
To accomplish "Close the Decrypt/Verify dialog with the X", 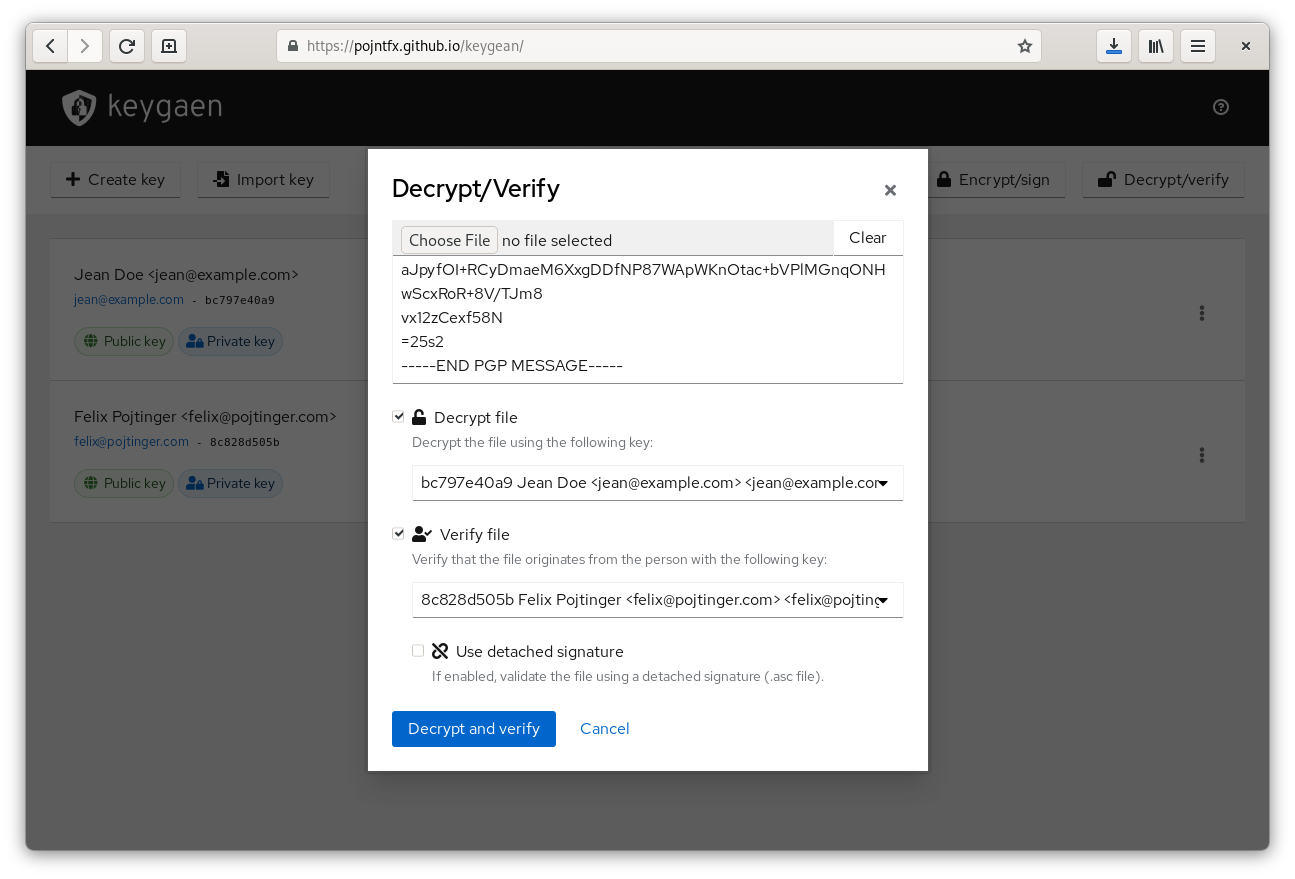I will click(x=890, y=190).
